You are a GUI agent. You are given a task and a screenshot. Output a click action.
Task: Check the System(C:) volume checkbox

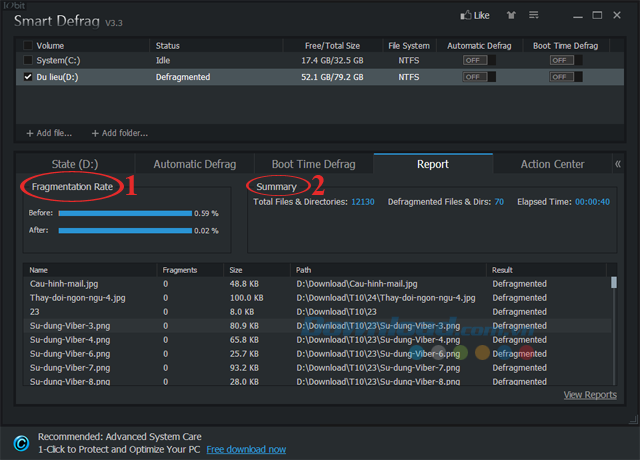tap(27, 61)
